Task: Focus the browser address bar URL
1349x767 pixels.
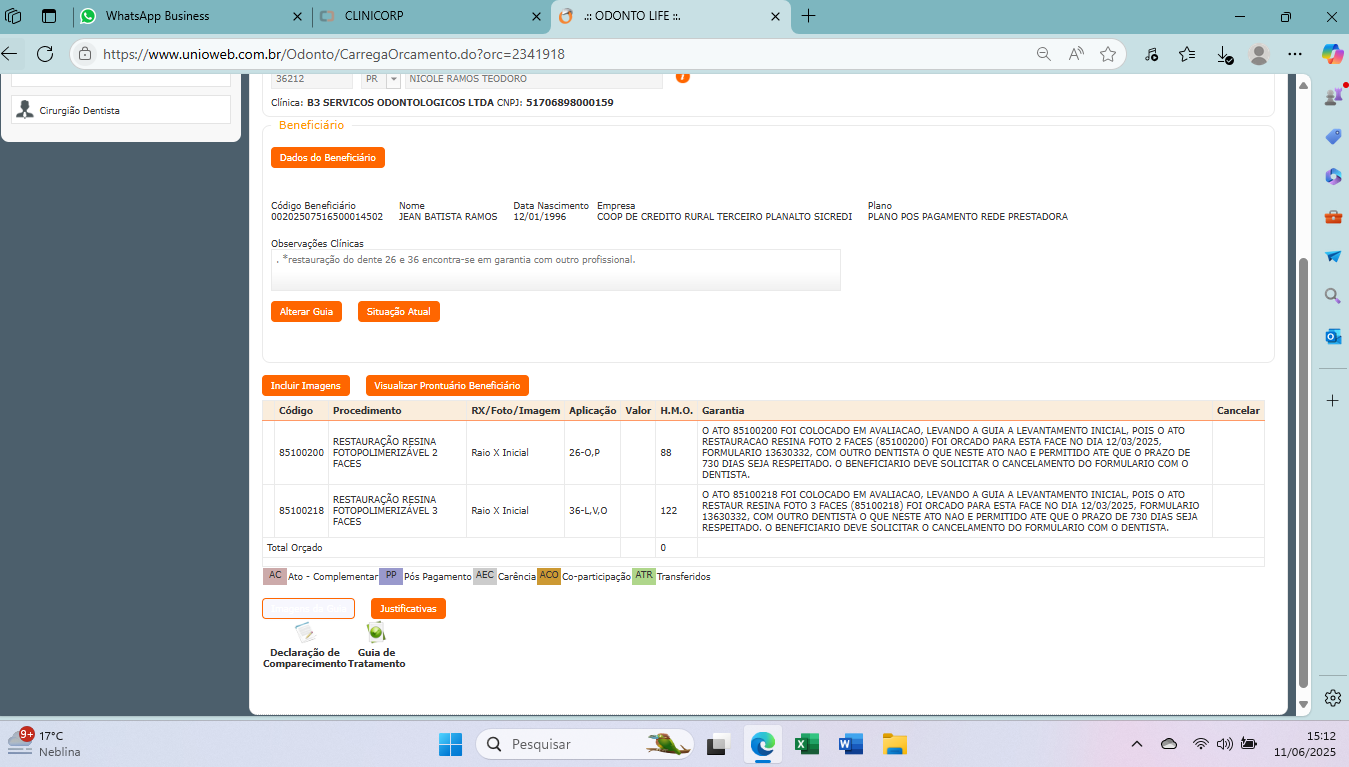Action: tap(334, 54)
